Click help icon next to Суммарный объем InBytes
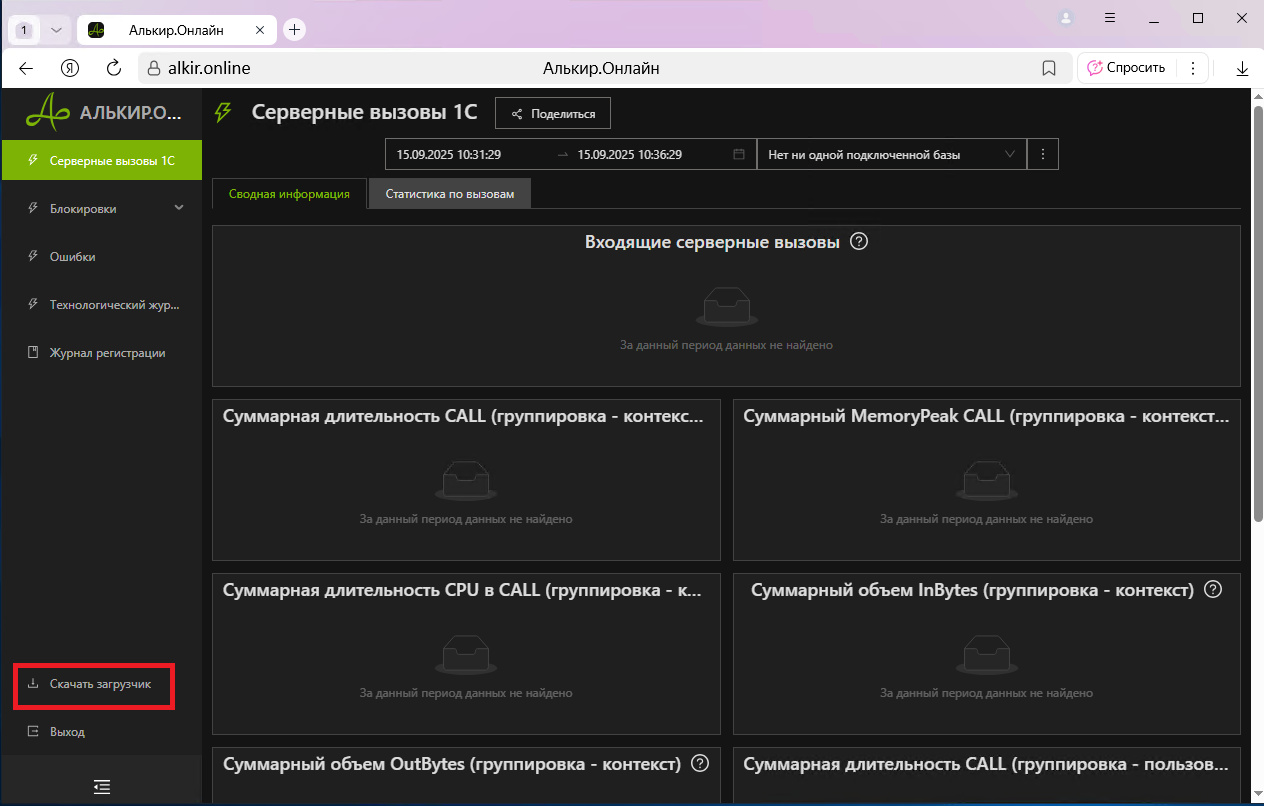 (x=1213, y=590)
